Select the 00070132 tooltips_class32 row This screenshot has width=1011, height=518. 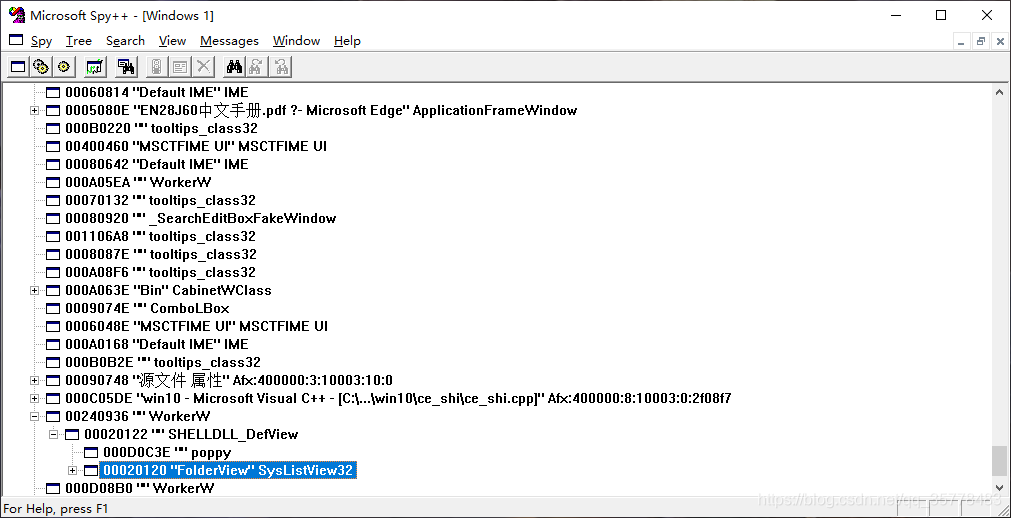point(161,201)
